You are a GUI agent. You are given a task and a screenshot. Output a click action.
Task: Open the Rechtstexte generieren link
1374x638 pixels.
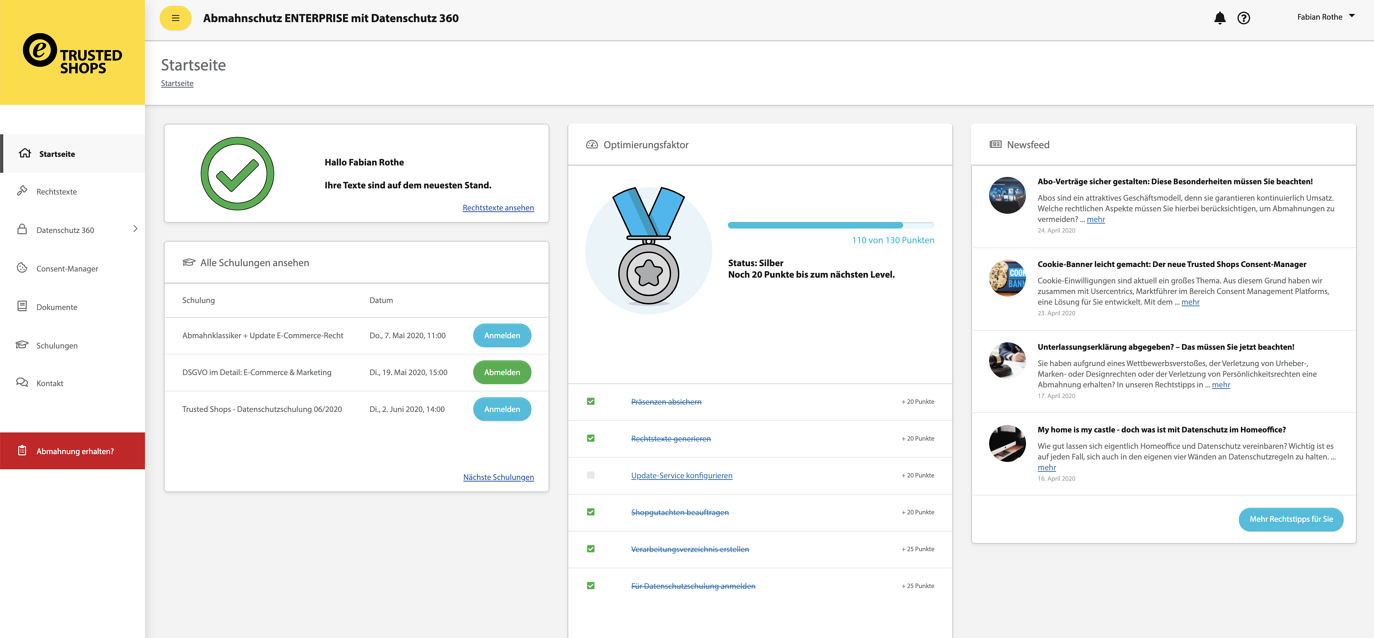671,438
